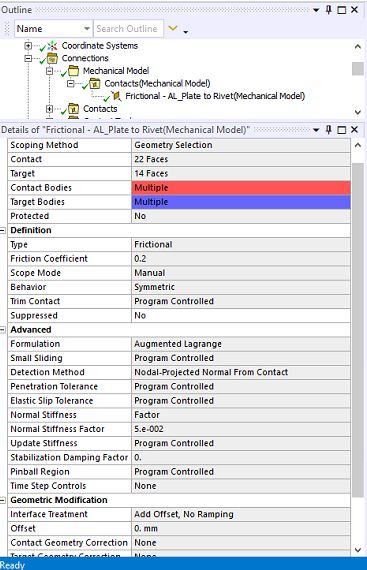Click the Scoping Method value Geometry Selection

click(x=241, y=145)
